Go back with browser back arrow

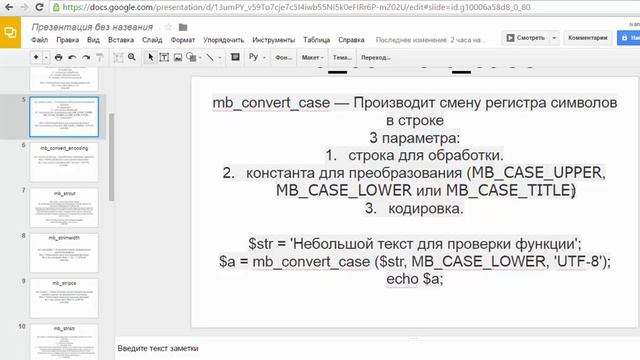pos(9,7)
